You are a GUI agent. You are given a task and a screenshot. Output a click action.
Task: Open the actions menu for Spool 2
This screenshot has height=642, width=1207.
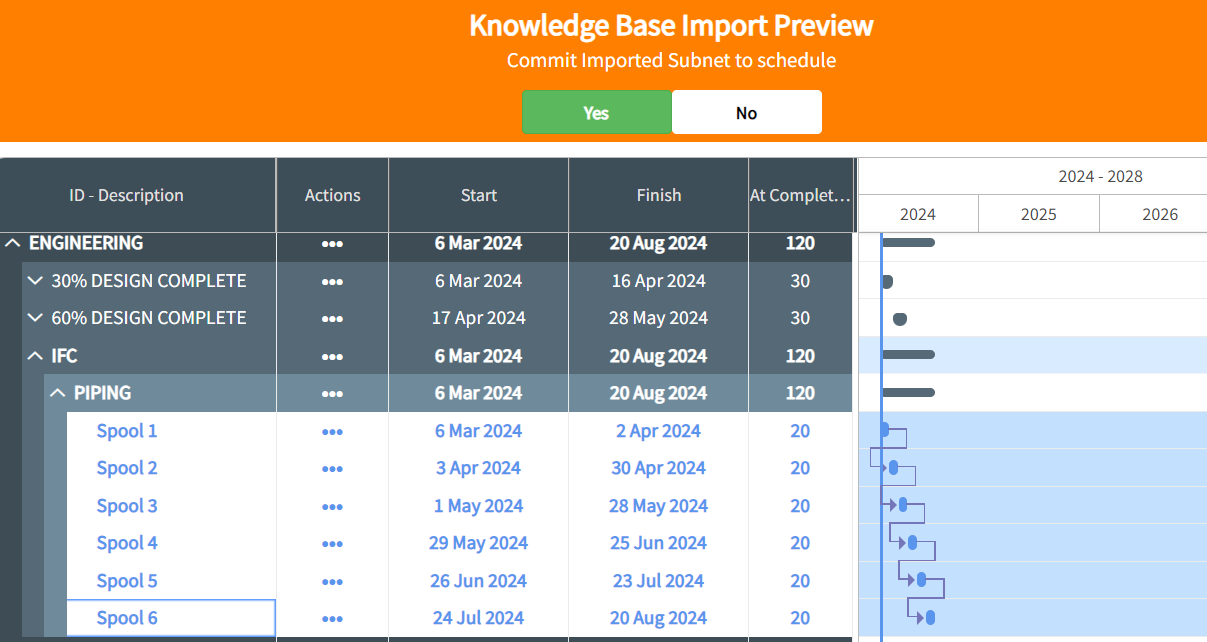pyautogui.click(x=332, y=468)
